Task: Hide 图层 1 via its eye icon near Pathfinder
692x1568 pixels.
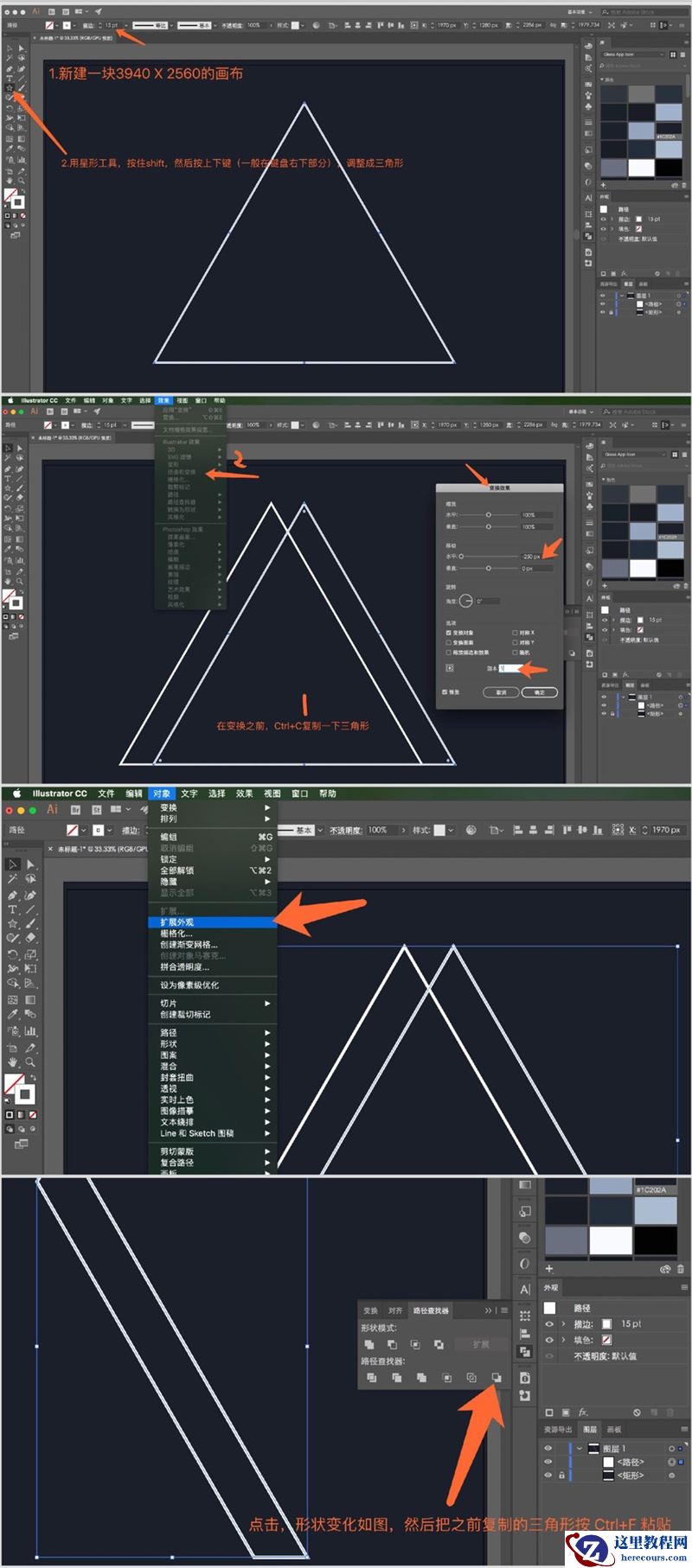Action: (548, 1448)
